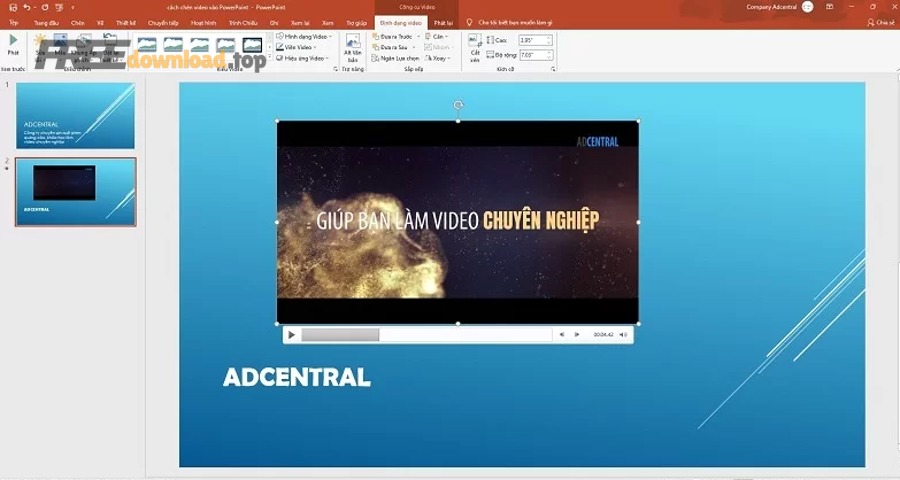900x480 pixels.
Task: Click the Chia sẻ (Share) button
Action: tap(880, 23)
